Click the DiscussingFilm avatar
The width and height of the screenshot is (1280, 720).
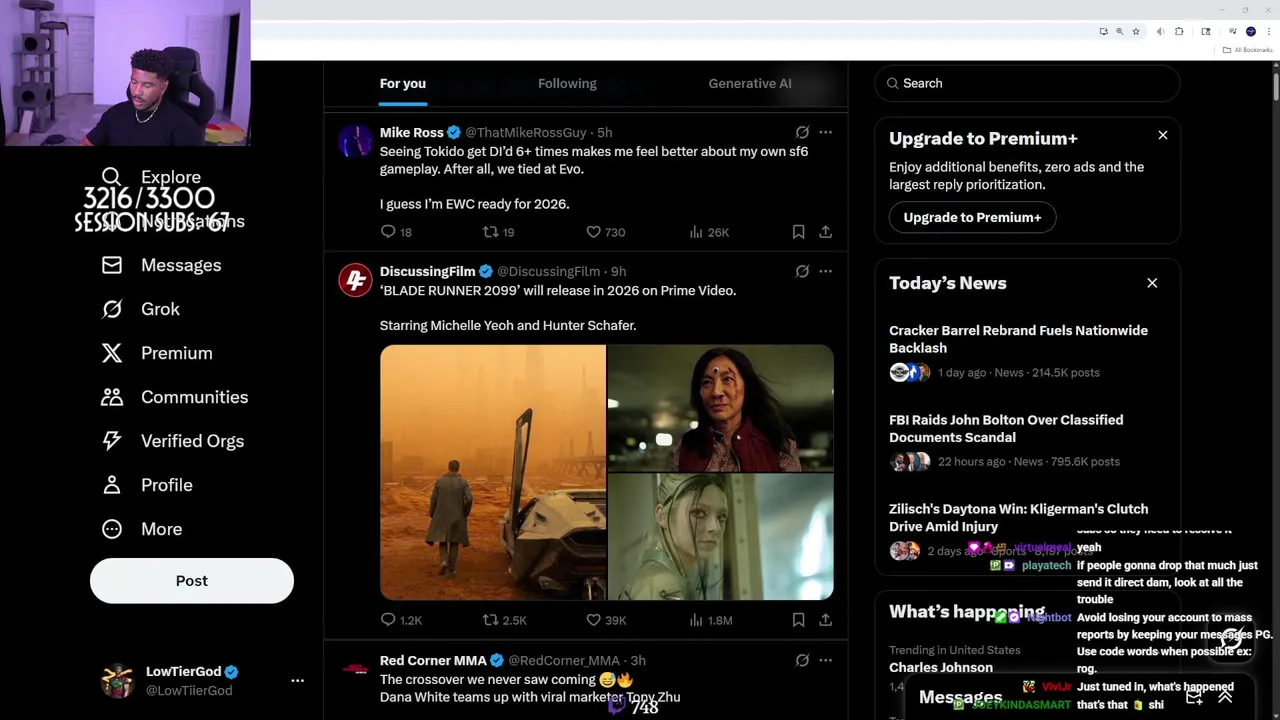(355, 280)
